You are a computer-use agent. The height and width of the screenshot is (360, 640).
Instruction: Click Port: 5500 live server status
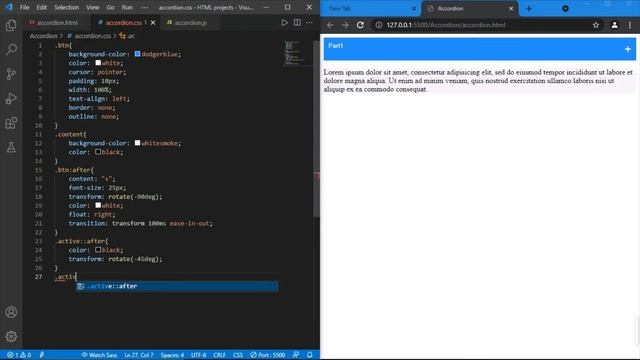(268, 355)
